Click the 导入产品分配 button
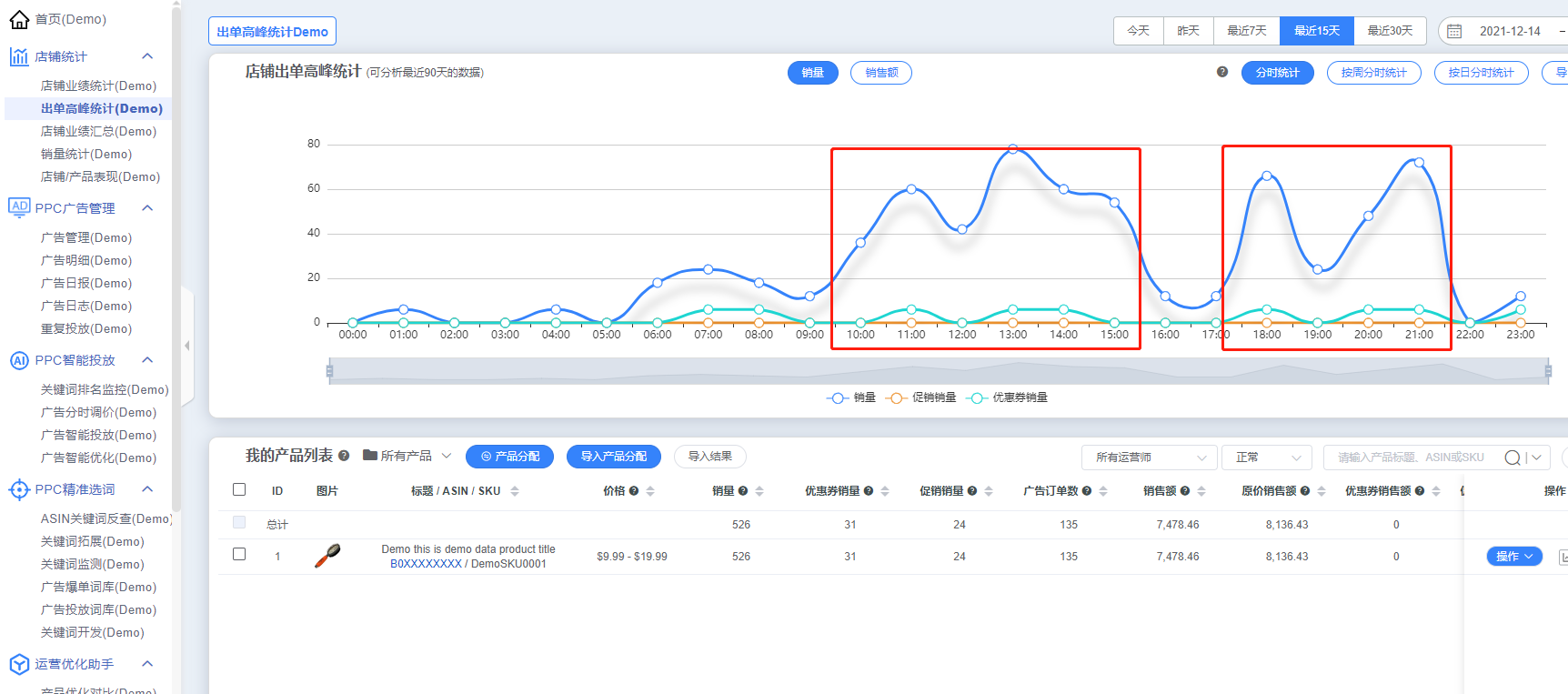Image resolution: width=1568 pixels, height=694 pixels. 613,457
